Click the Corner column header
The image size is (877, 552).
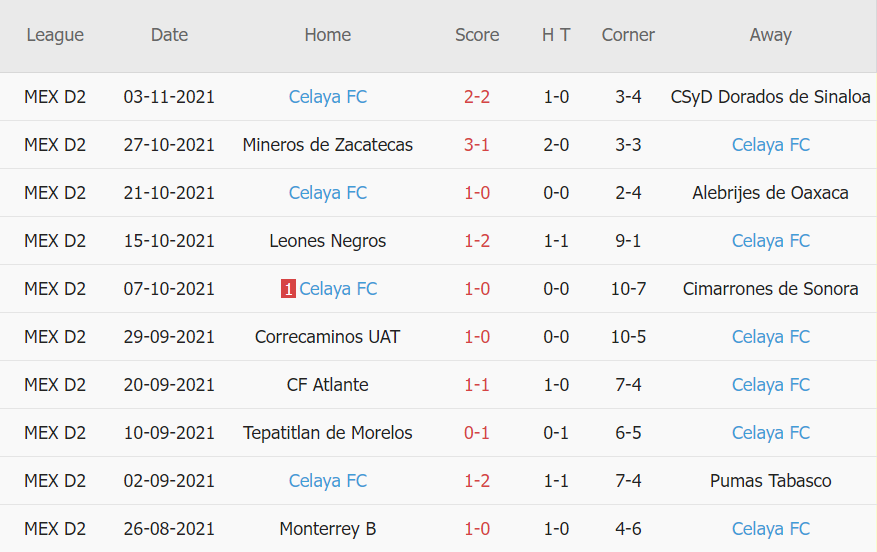[x=628, y=35]
